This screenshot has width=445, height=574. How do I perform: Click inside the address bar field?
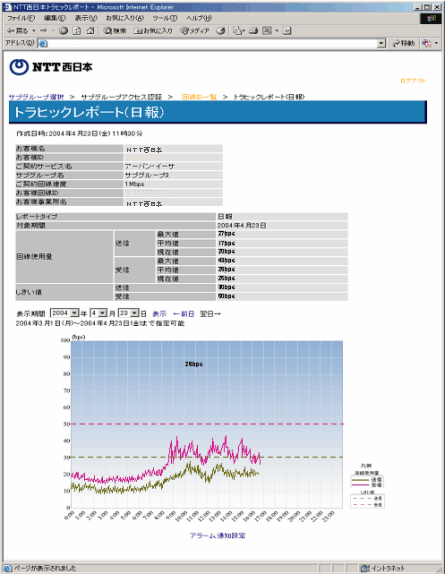click(212, 44)
